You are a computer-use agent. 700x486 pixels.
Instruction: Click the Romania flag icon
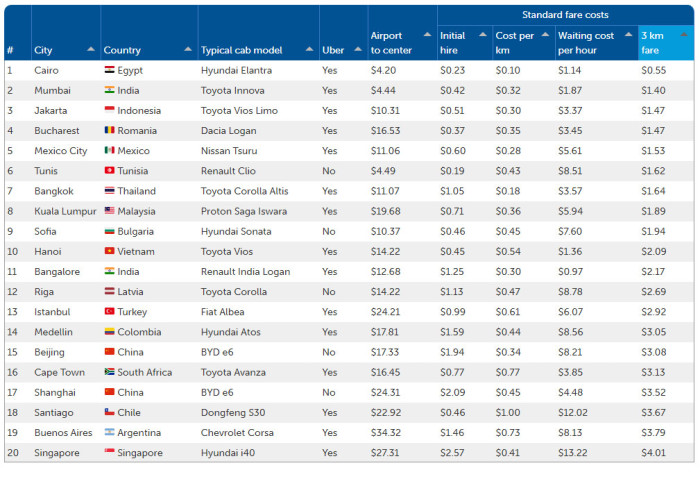(x=109, y=130)
